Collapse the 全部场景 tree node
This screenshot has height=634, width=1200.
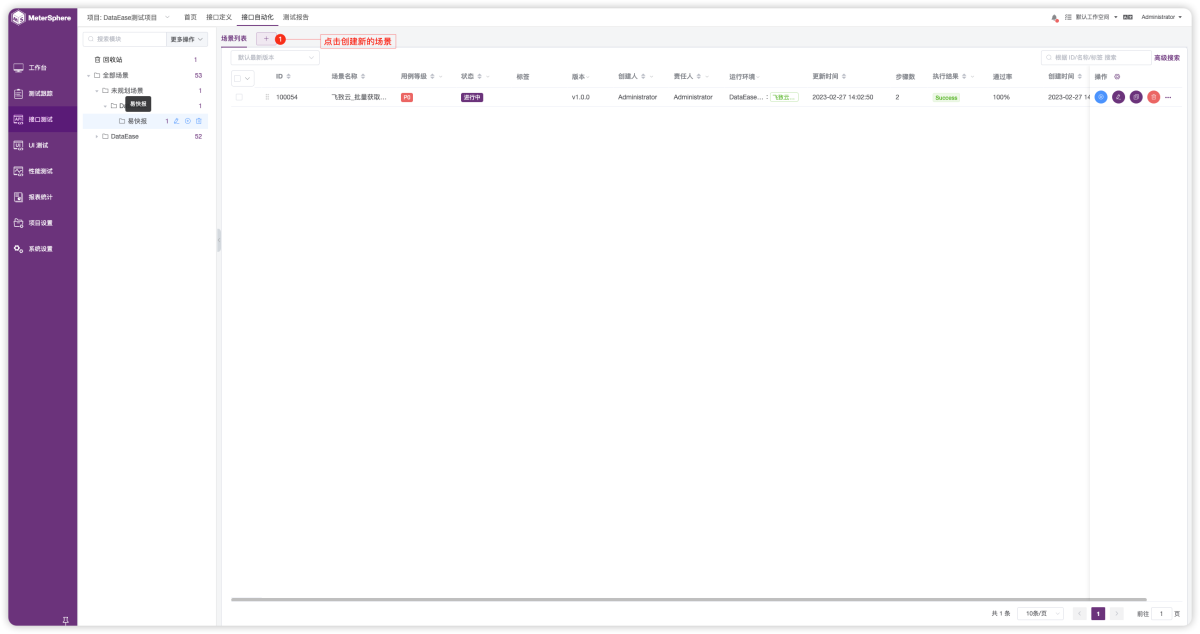pos(88,75)
